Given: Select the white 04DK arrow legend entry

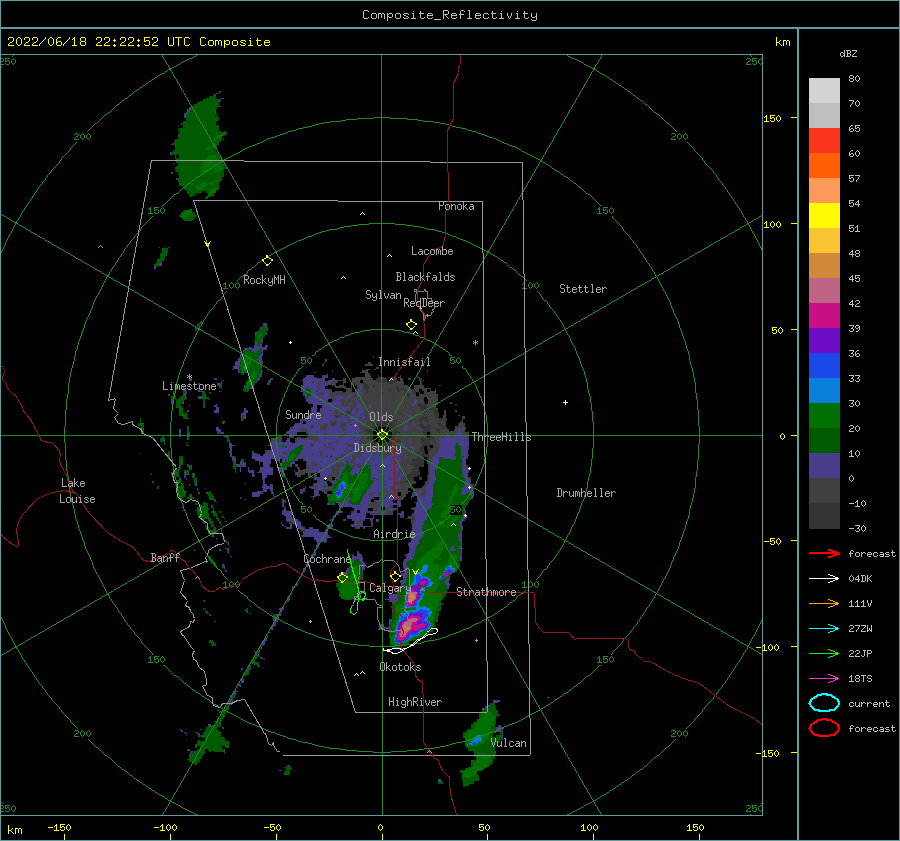Looking at the screenshot, I should [824, 578].
